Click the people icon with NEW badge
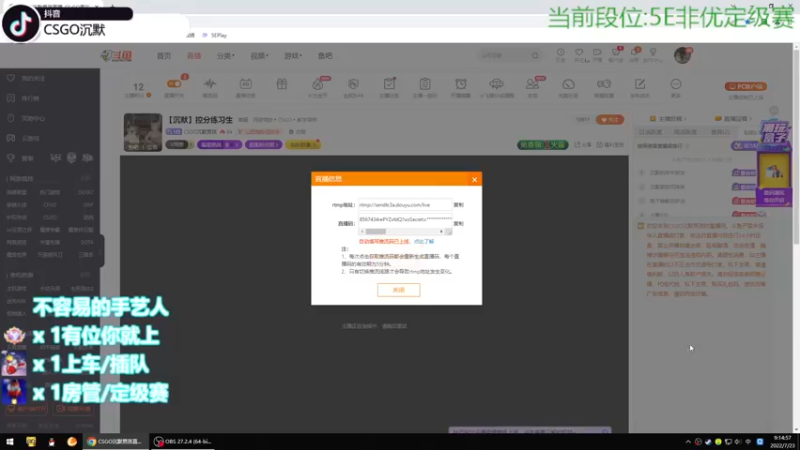The image size is (800, 450). [532, 84]
